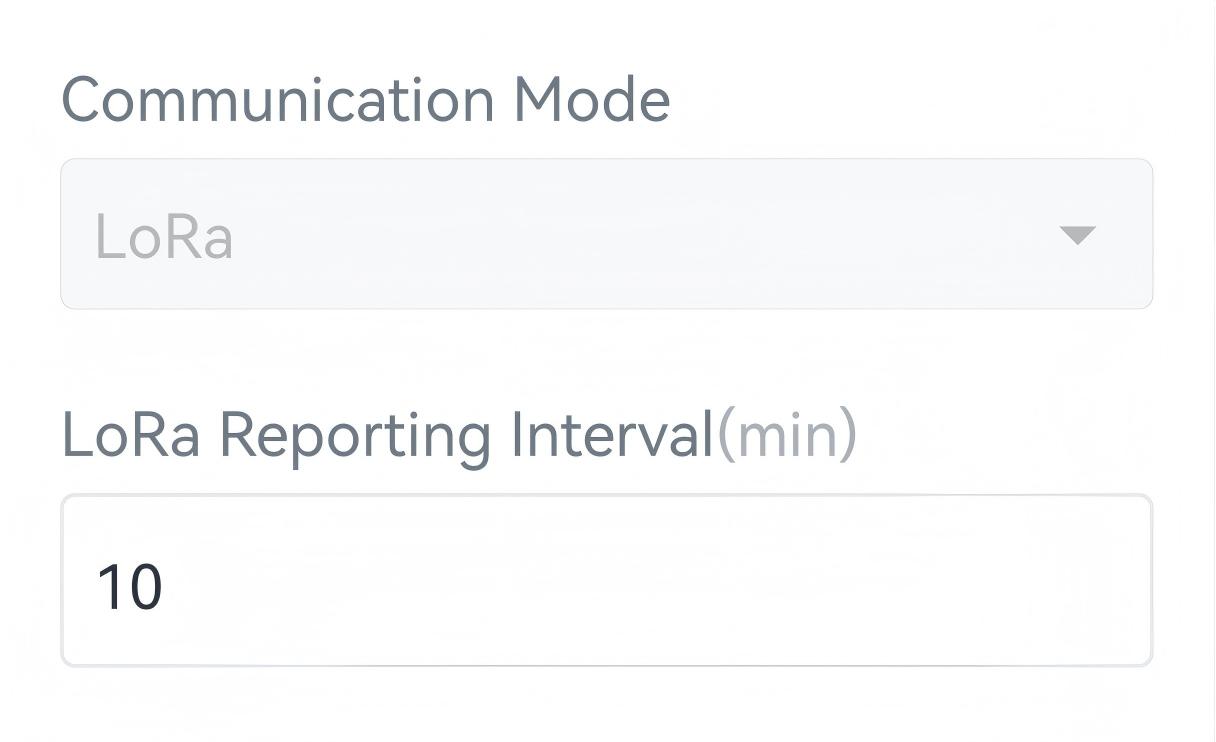Click the (min) unit text
Viewport: 1216px width, 742px height.
[787, 435]
